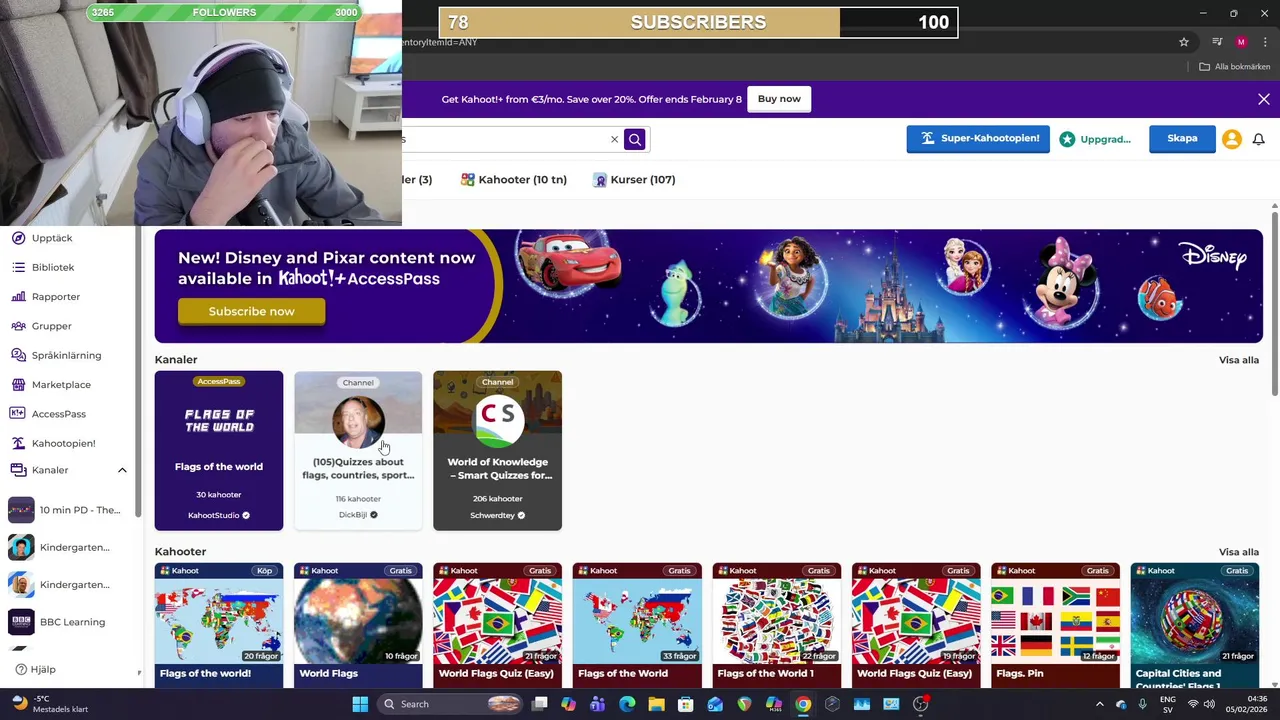The image size is (1280, 720).
Task: Click the Super-Kahootopien! button
Action: pyautogui.click(x=978, y=138)
